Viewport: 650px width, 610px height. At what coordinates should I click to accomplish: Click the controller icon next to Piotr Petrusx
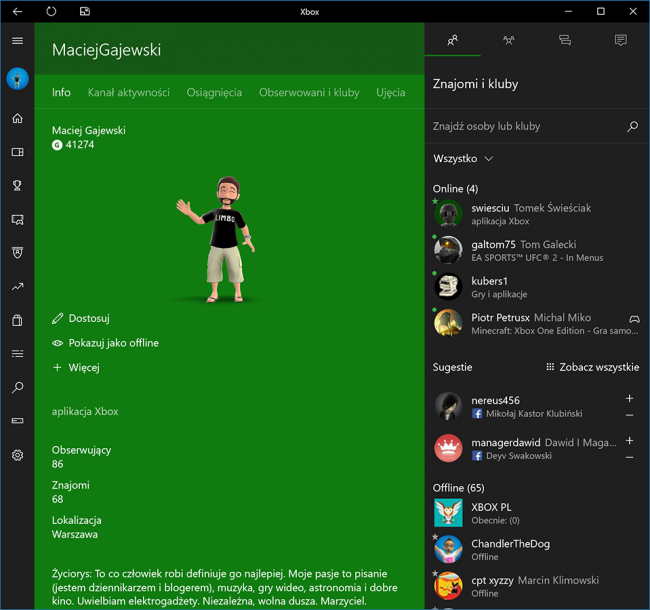[634, 319]
